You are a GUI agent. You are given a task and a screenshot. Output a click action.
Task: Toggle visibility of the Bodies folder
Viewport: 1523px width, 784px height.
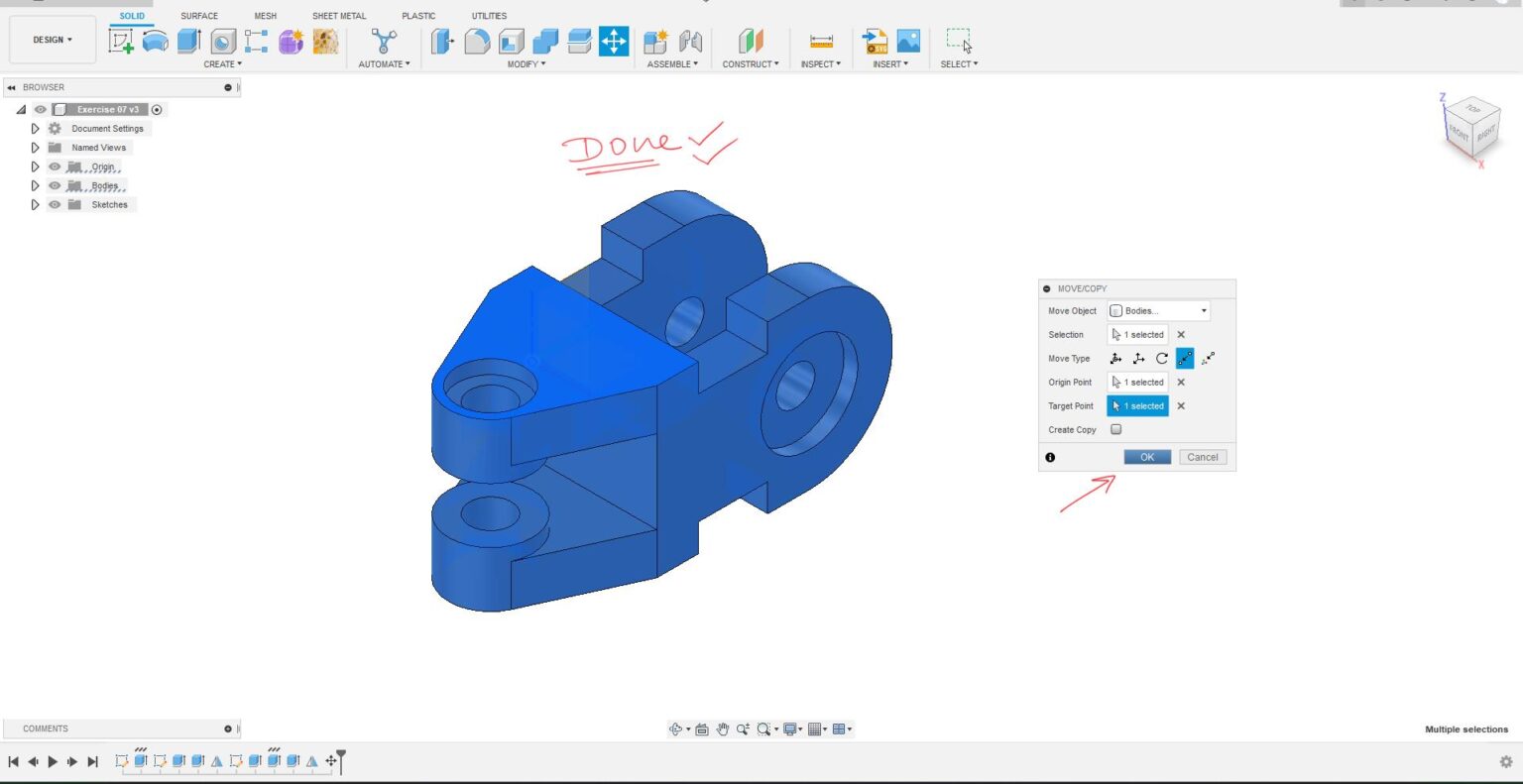pos(55,185)
